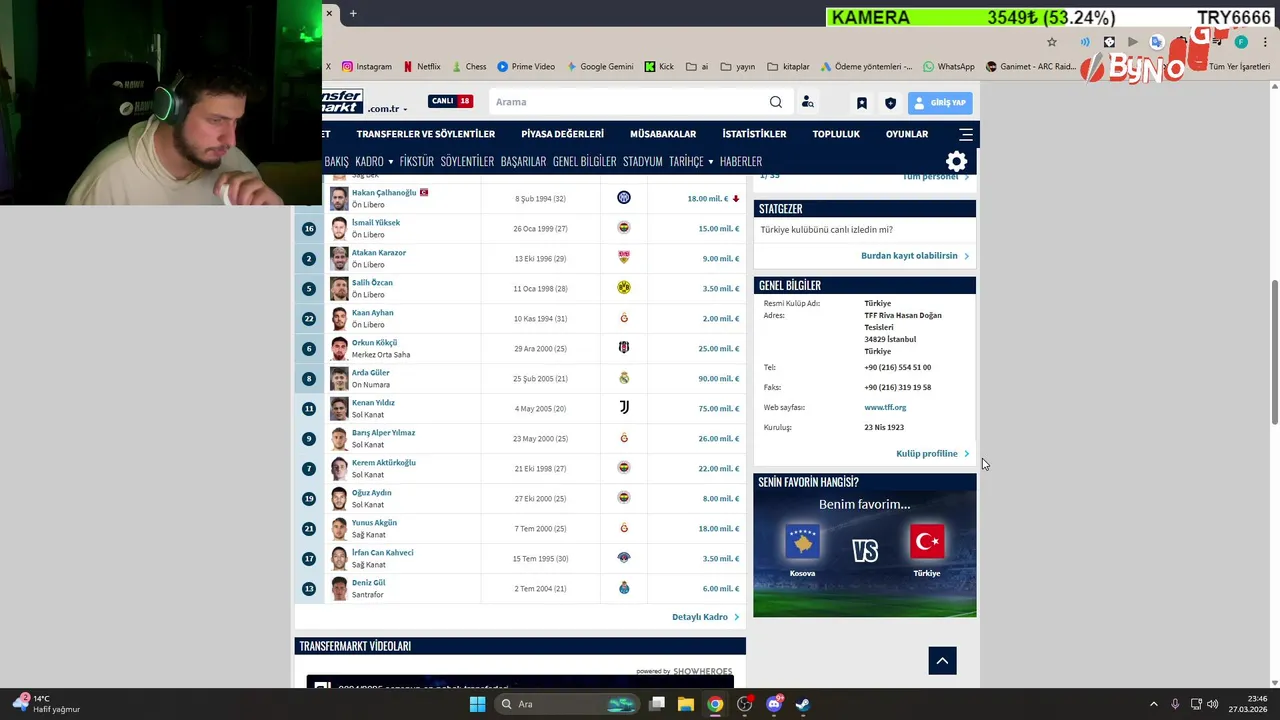The width and height of the screenshot is (1280, 720).
Task: Open İstatistikler menu
Action: tap(754, 134)
